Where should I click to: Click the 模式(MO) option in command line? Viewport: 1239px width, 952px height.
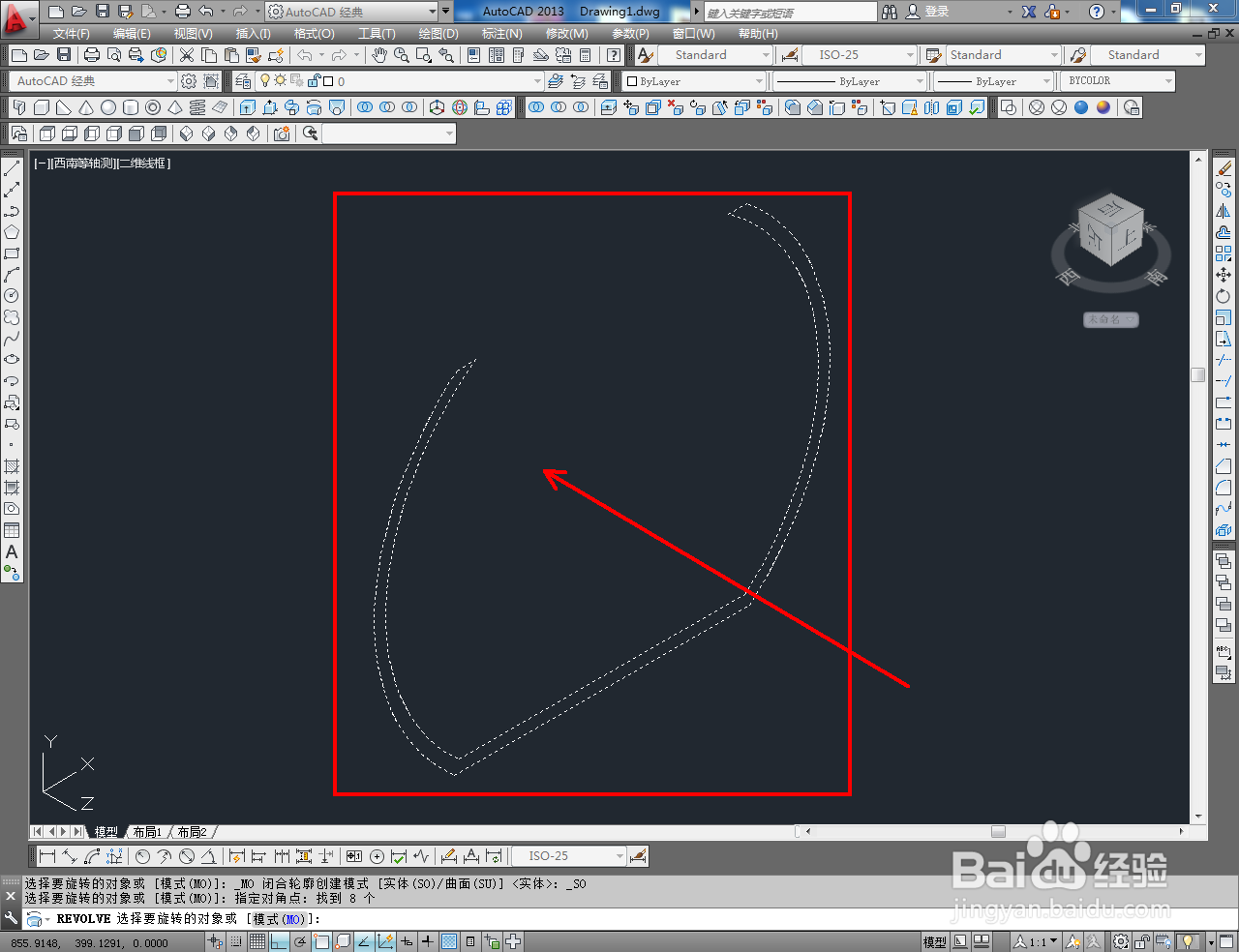(280, 919)
